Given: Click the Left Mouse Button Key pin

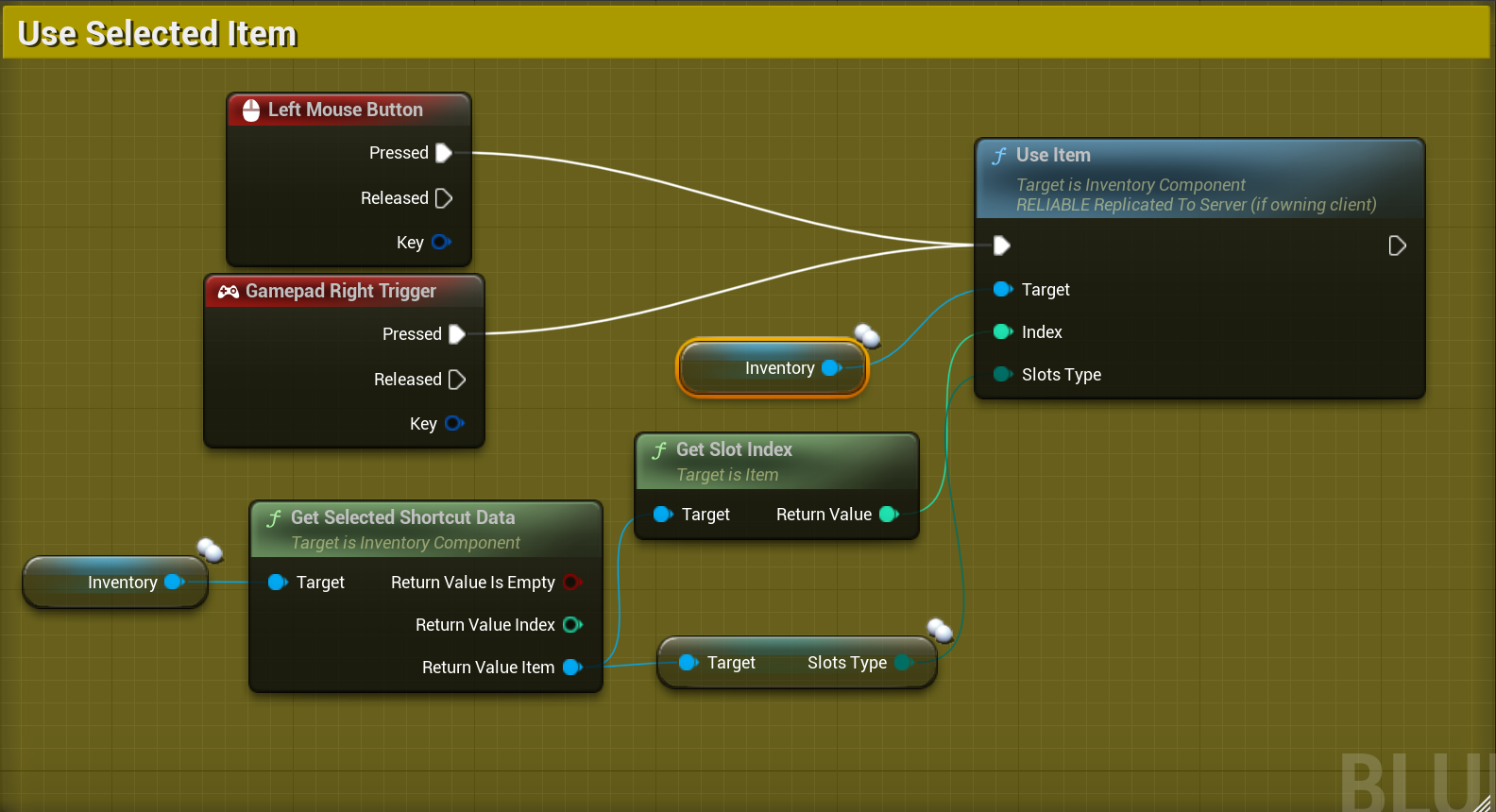Looking at the screenshot, I should (441, 242).
